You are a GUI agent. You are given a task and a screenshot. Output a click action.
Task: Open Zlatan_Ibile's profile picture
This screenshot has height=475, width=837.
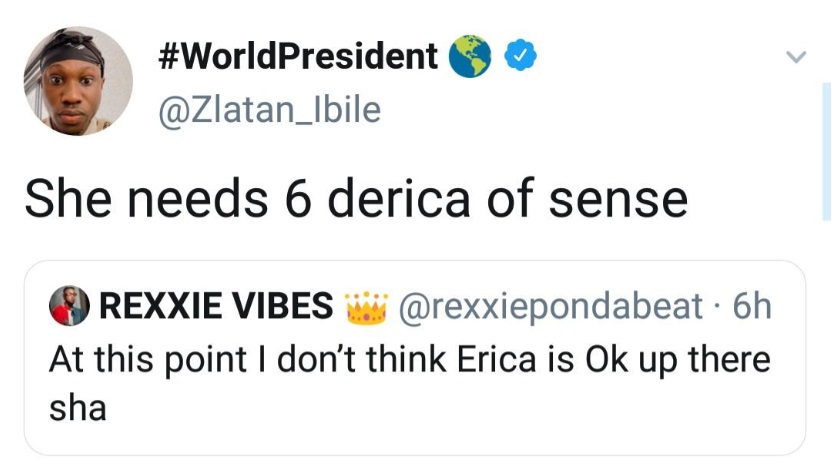(78, 80)
